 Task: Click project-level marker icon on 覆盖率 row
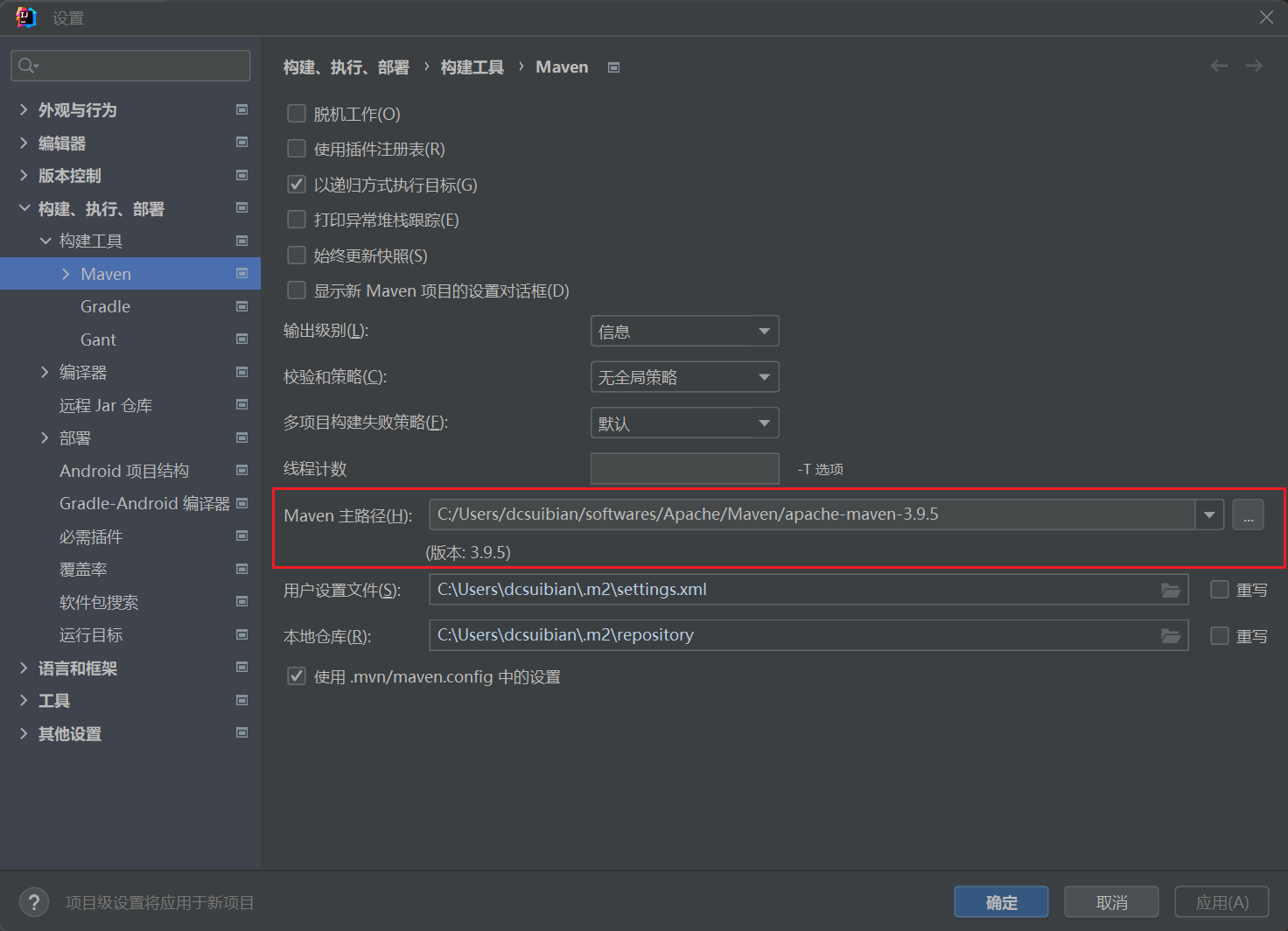[x=242, y=569]
